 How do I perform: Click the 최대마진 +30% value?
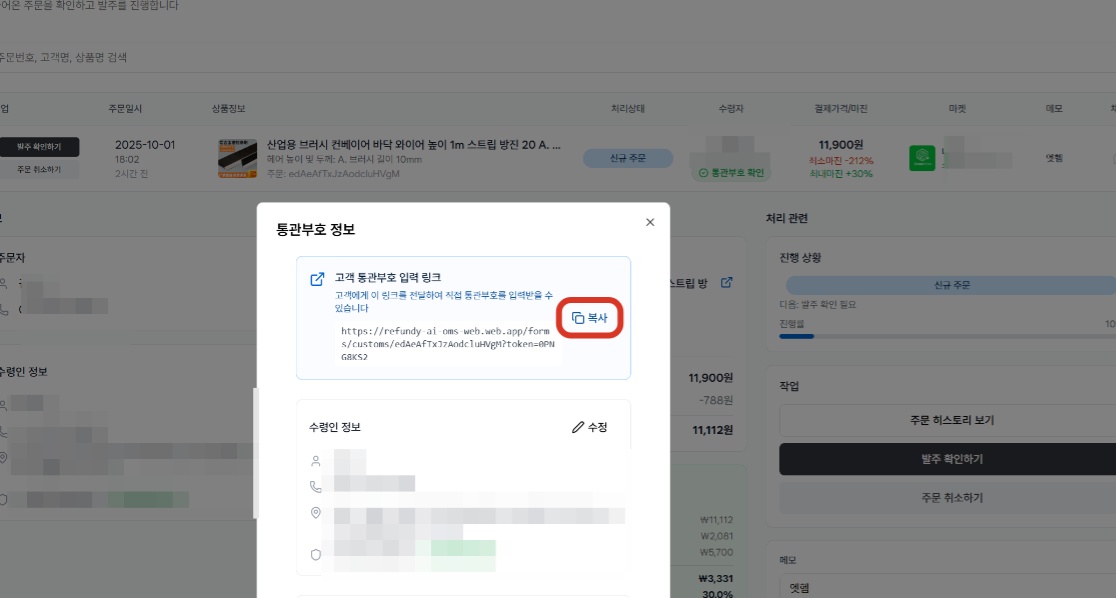(x=841, y=174)
